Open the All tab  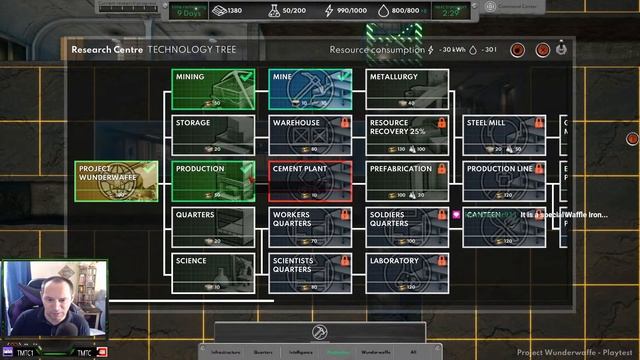[413, 352]
